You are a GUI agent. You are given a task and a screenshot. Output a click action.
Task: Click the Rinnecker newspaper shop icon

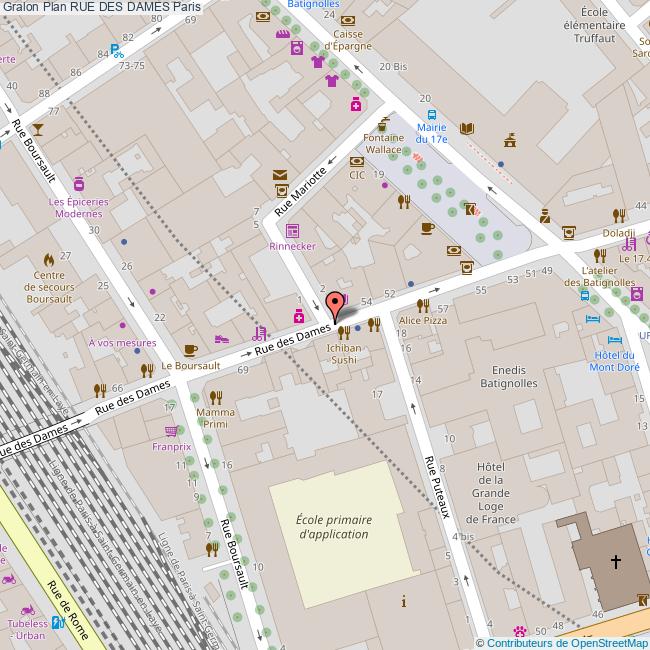(x=292, y=230)
